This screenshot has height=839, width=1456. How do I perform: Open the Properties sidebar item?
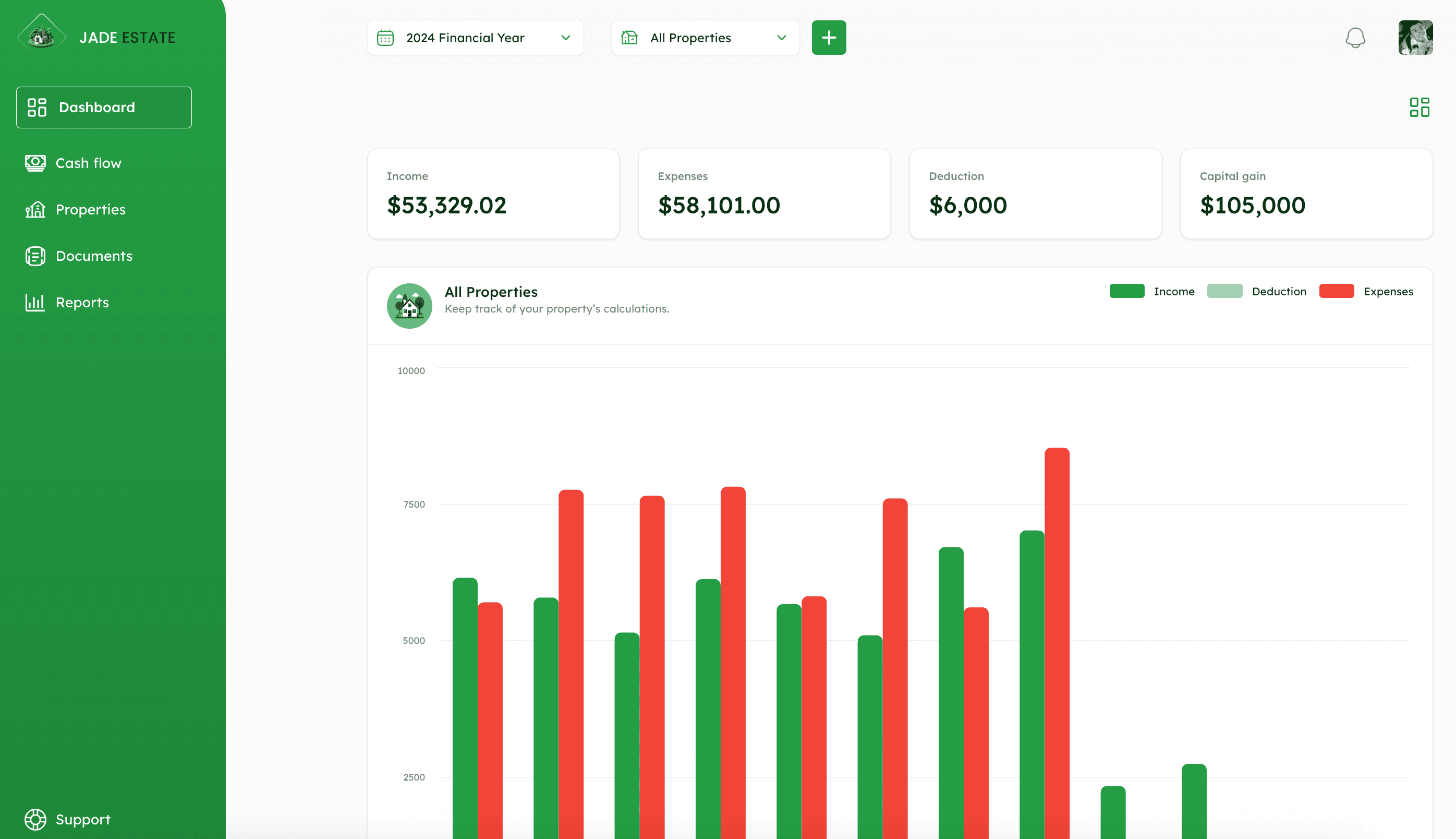tap(90, 209)
